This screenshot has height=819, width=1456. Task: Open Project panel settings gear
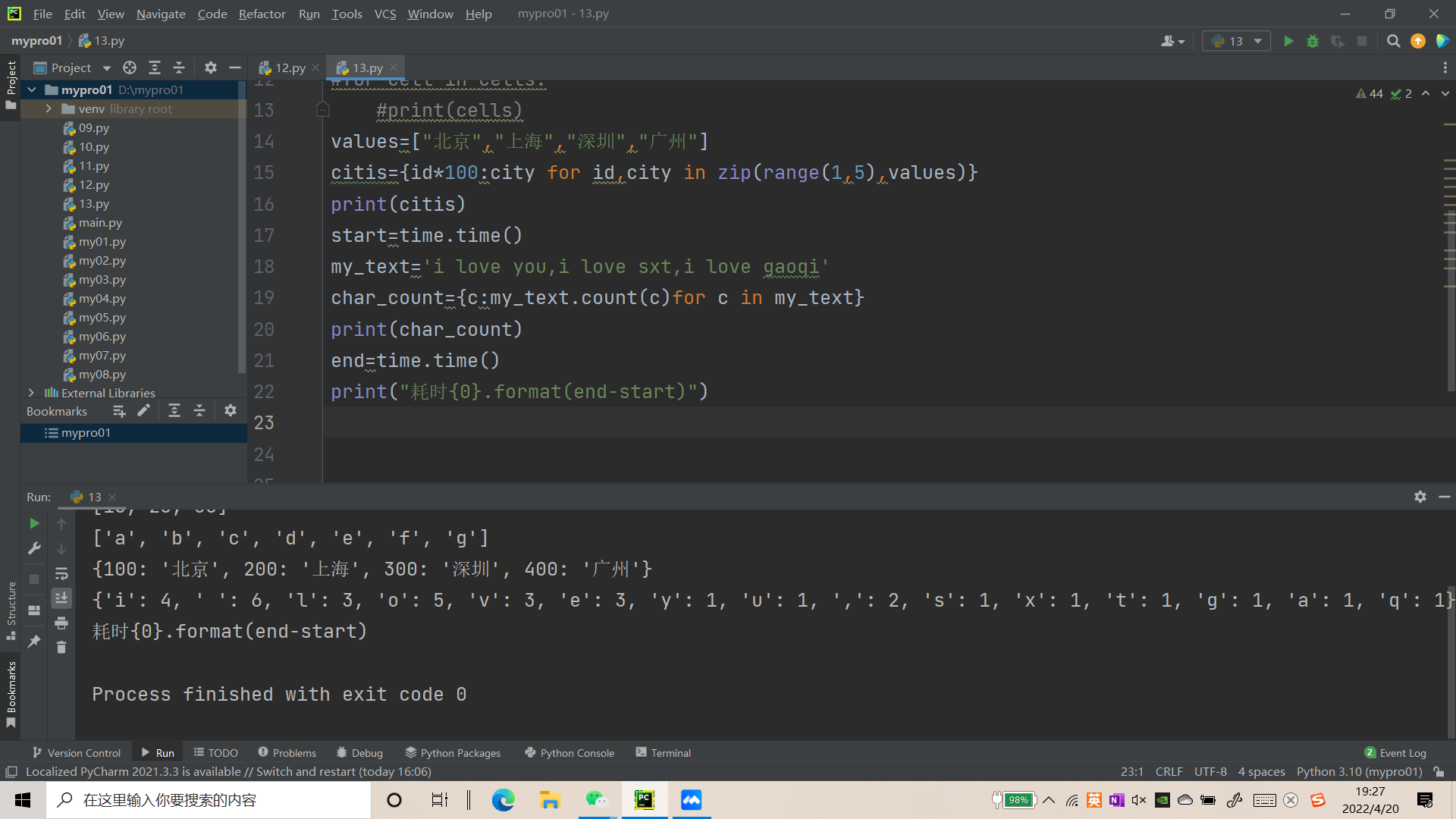click(x=211, y=67)
